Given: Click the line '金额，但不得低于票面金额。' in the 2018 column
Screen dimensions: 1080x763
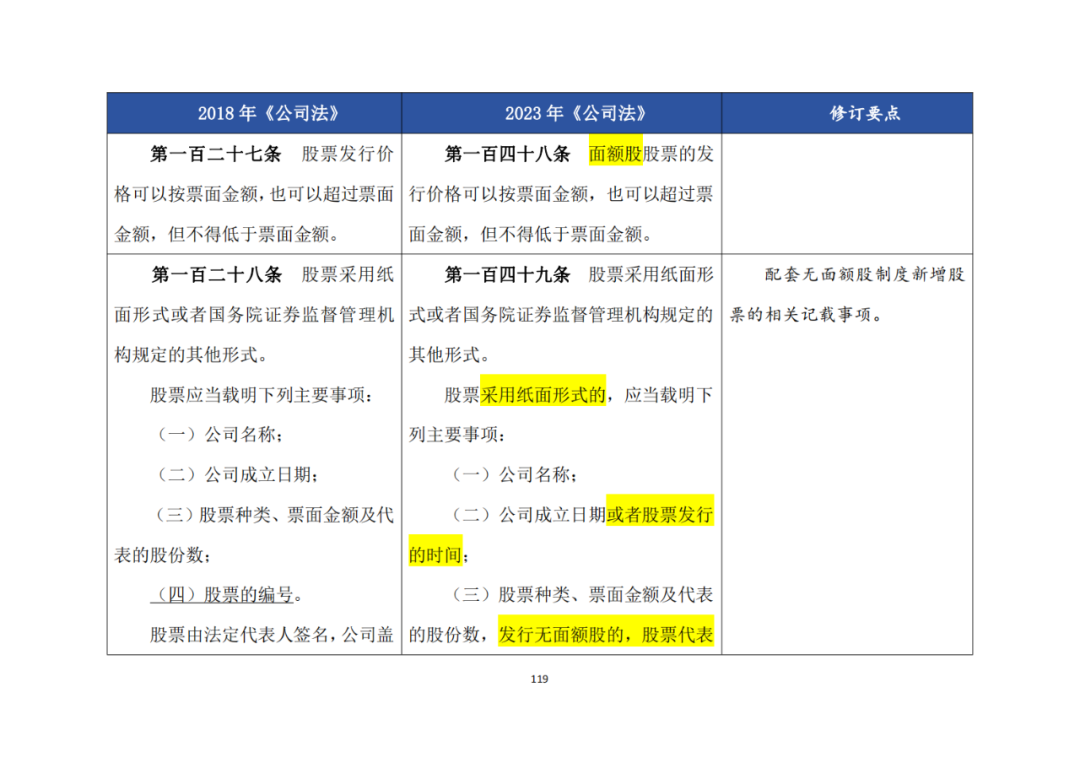Looking at the screenshot, I should click(x=228, y=235).
